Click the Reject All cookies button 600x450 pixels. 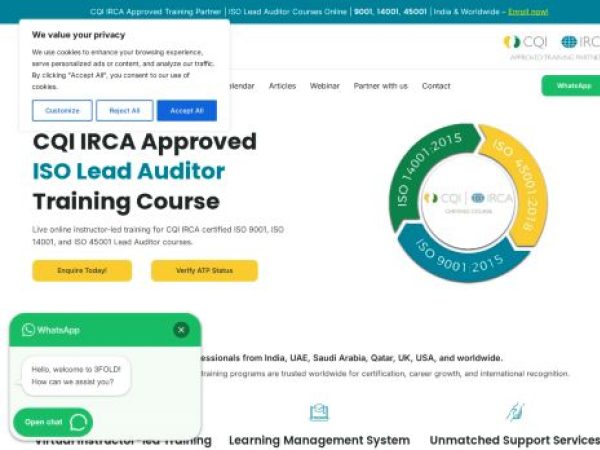[124, 111]
